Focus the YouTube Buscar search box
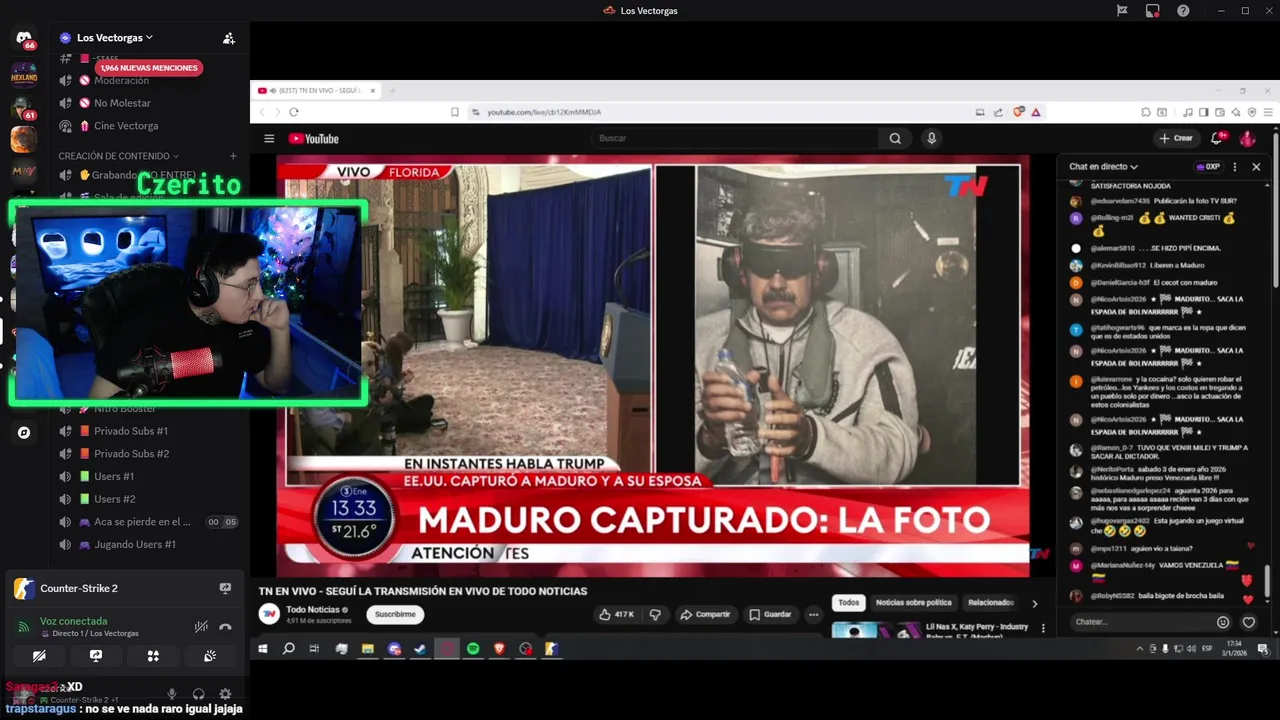Viewport: 1280px width, 720px height. pyautogui.click(x=735, y=138)
